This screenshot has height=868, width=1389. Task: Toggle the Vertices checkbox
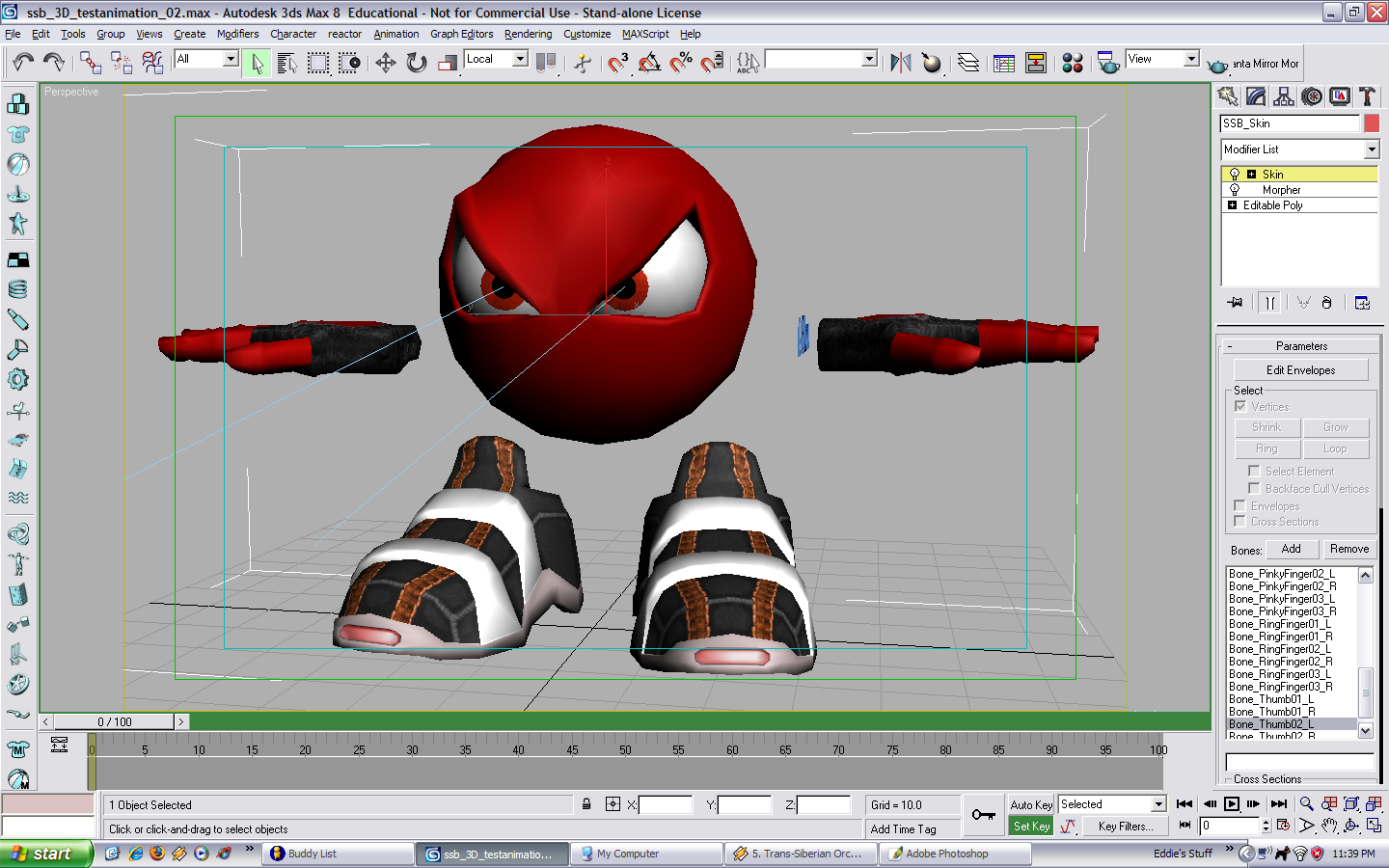(1240, 406)
